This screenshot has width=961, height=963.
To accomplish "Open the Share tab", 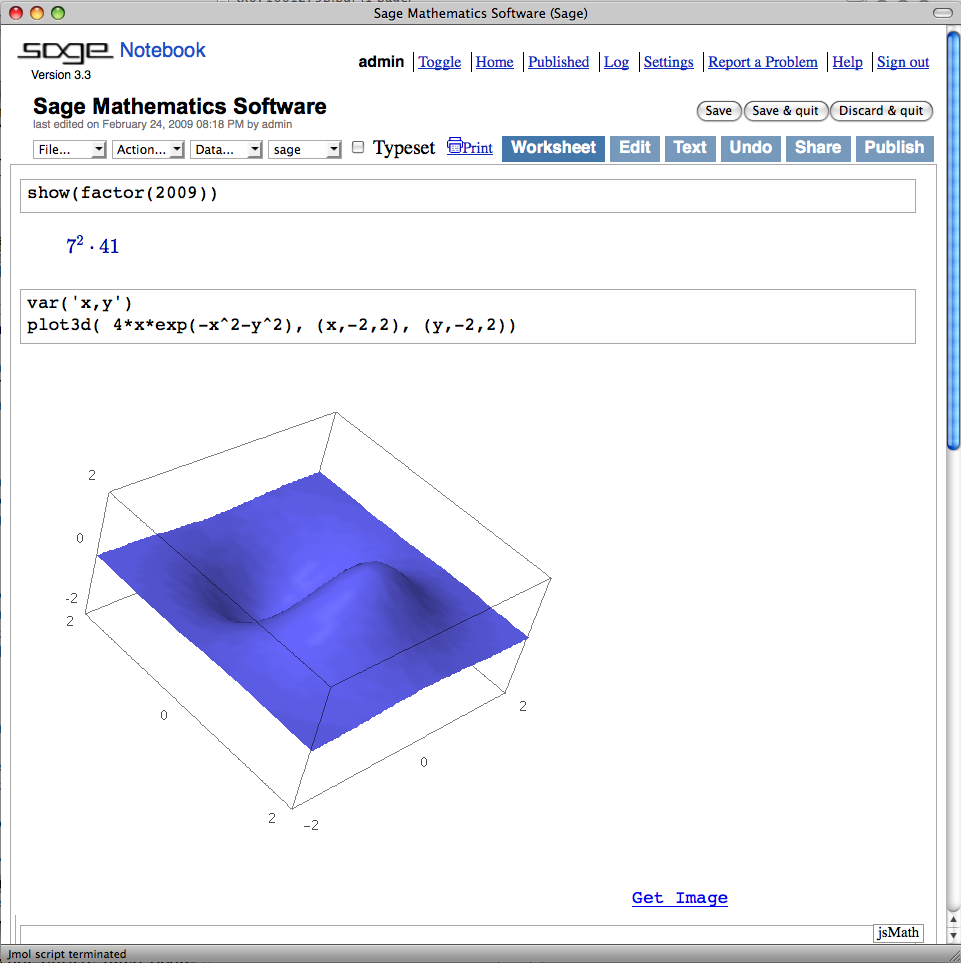I will [x=818, y=149].
